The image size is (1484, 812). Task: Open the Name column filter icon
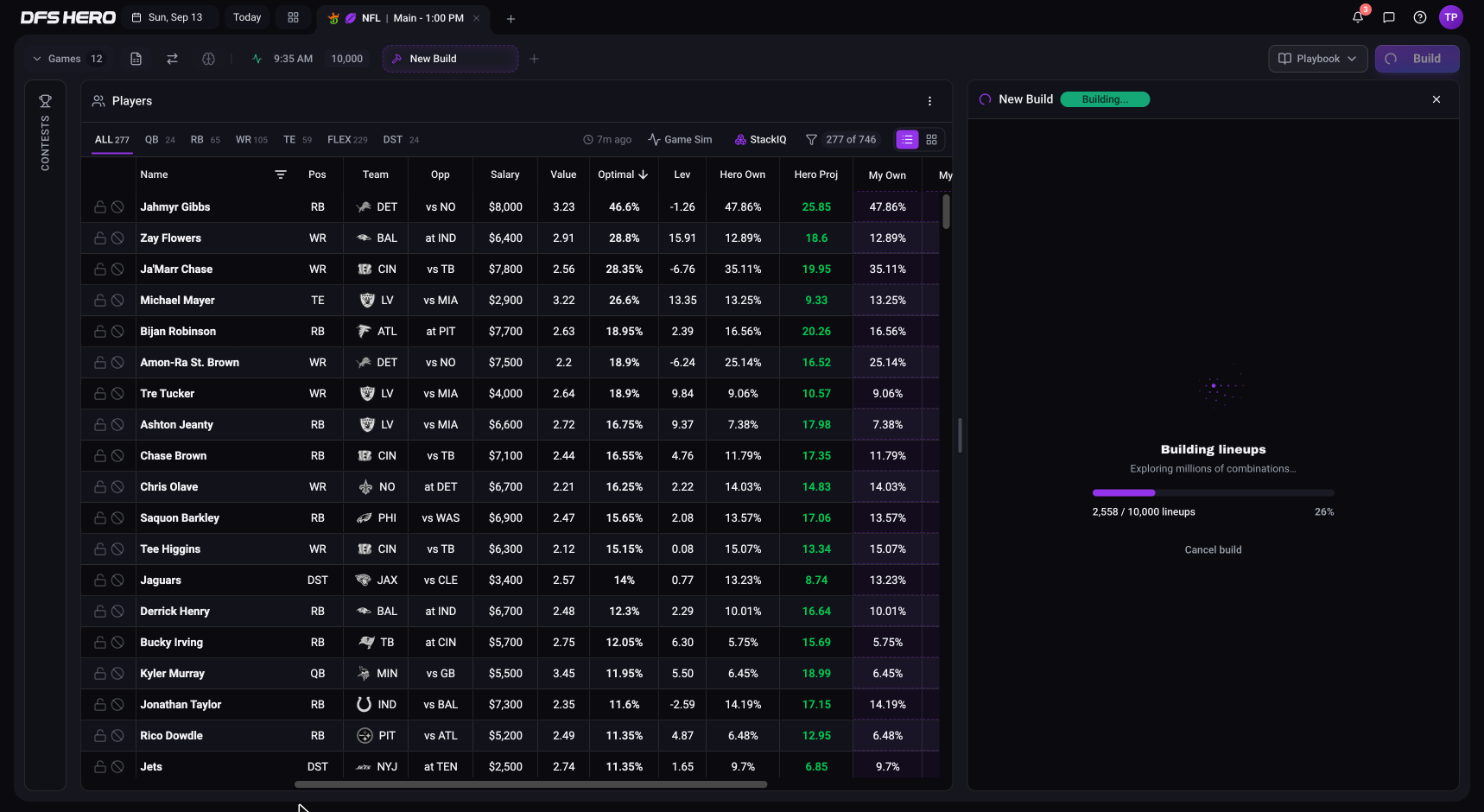pyautogui.click(x=281, y=174)
